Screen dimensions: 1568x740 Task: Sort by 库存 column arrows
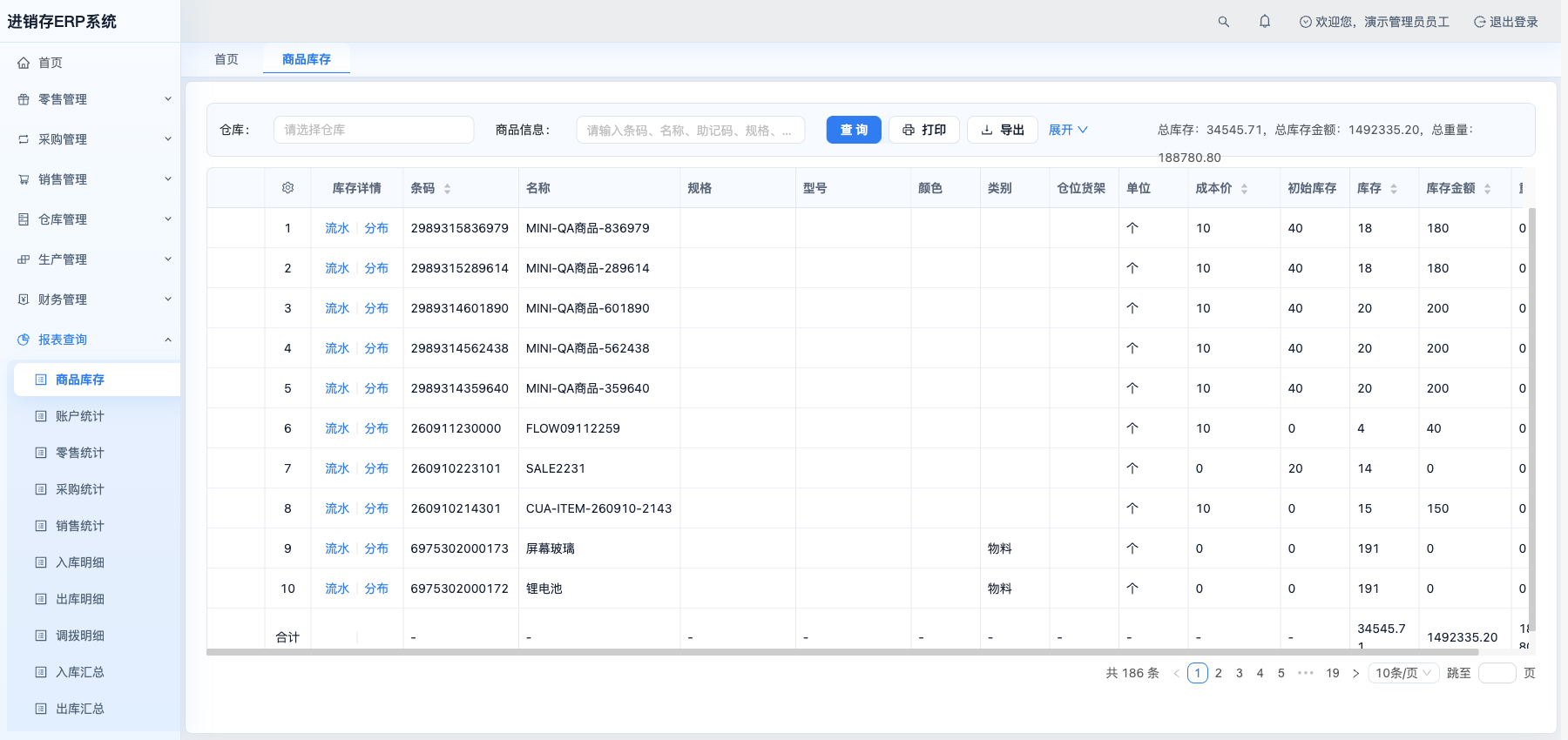click(1394, 189)
